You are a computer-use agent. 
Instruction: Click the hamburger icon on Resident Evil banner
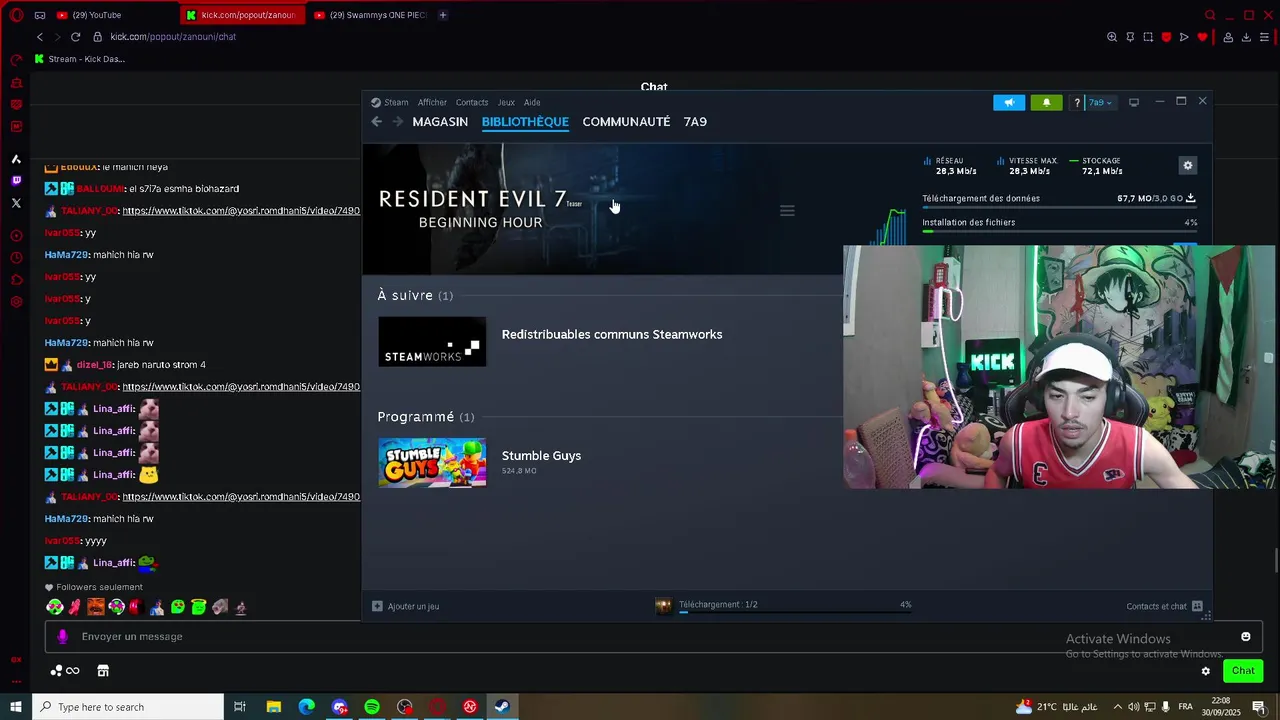coord(787,211)
